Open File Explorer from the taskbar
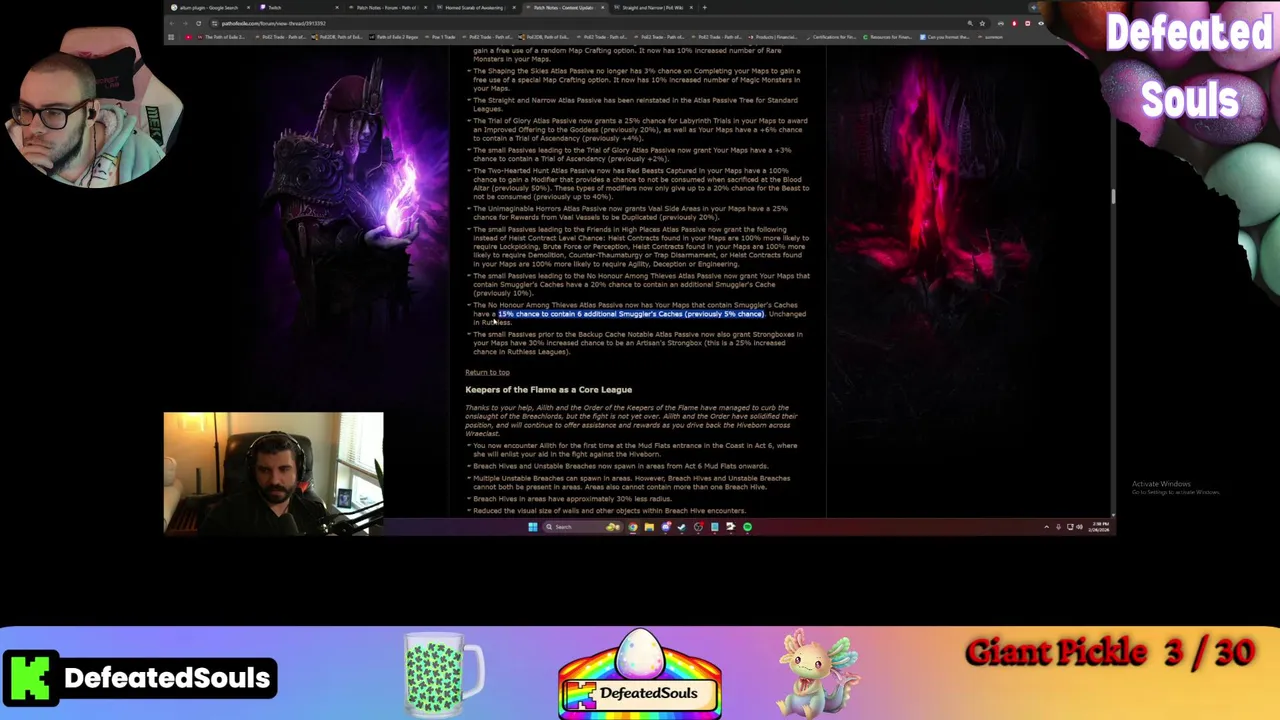The width and height of the screenshot is (1280, 720). tap(649, 527)
